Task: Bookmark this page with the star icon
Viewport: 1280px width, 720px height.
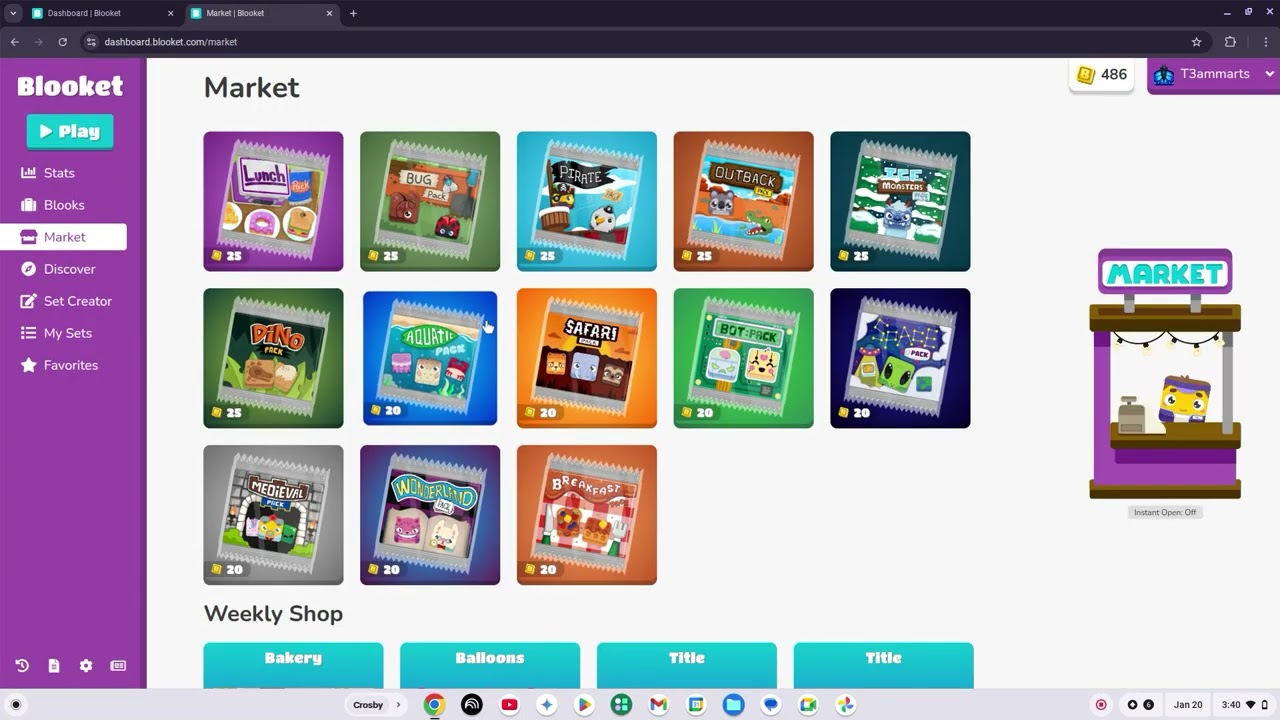Action: pos(1196,42)
